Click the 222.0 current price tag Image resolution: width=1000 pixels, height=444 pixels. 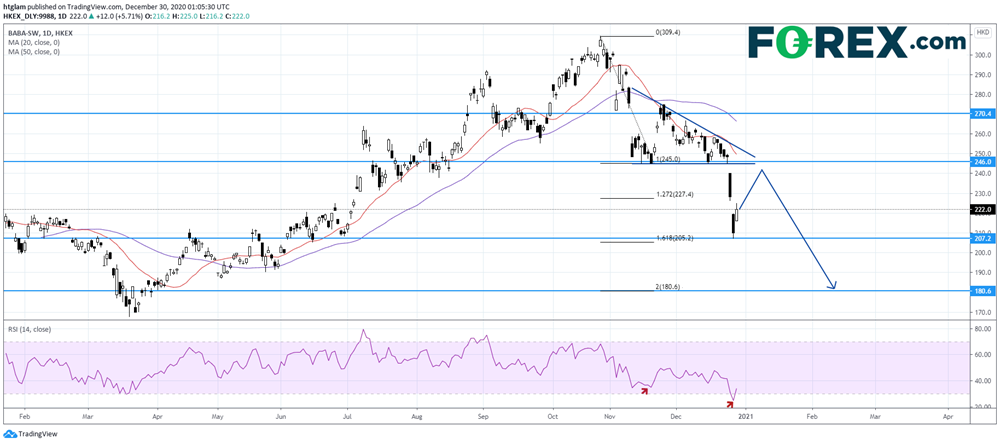[982, 210]
